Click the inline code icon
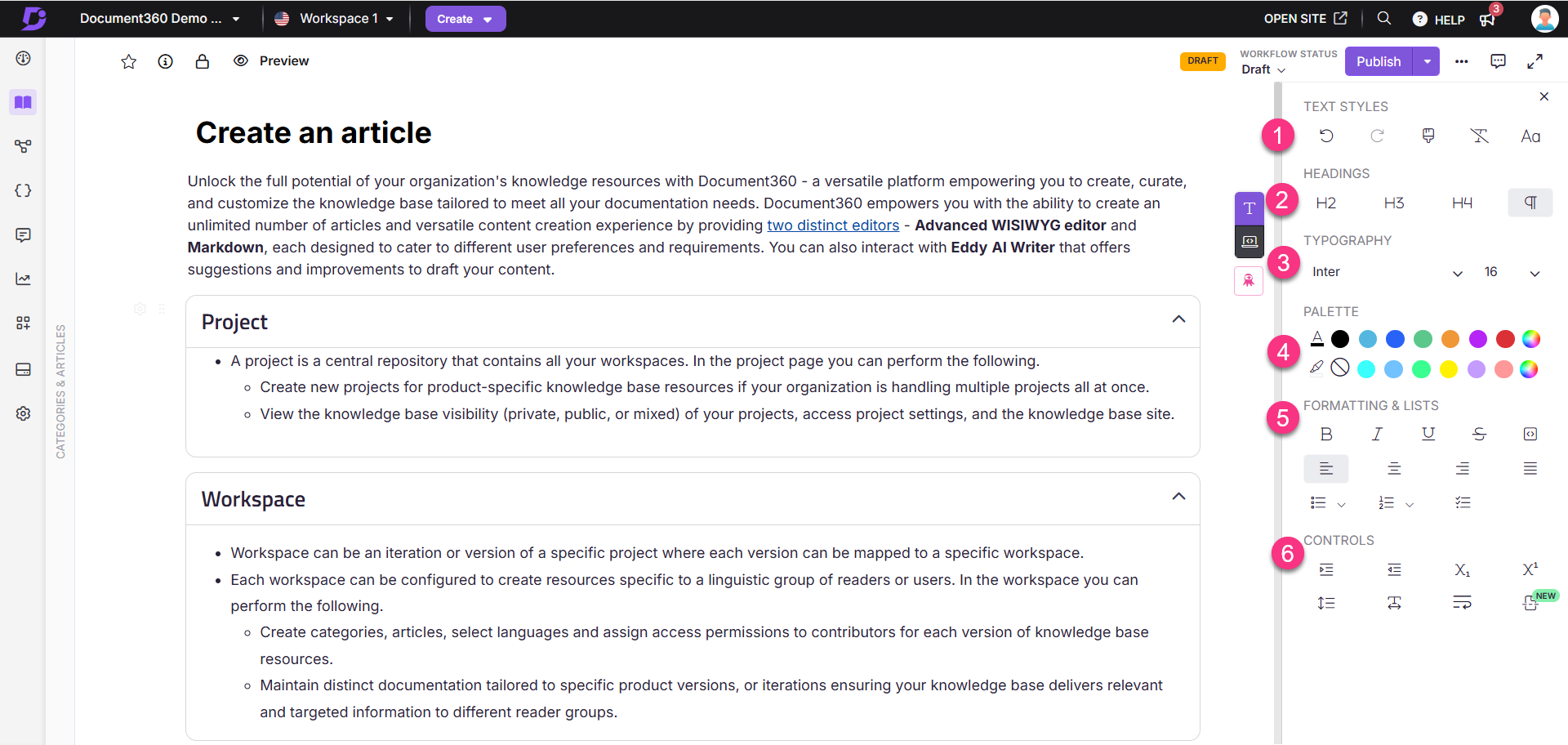 pos(1530,434)
